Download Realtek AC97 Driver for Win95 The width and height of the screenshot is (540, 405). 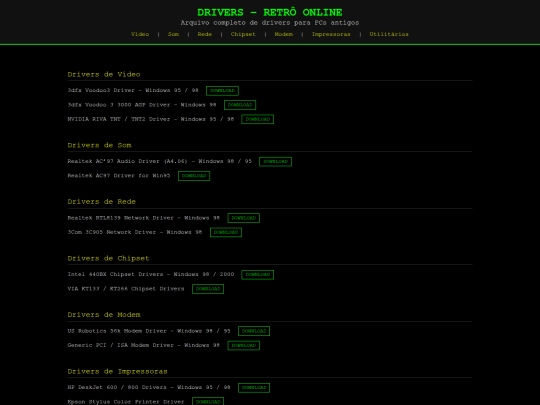[x=194, y=176]
